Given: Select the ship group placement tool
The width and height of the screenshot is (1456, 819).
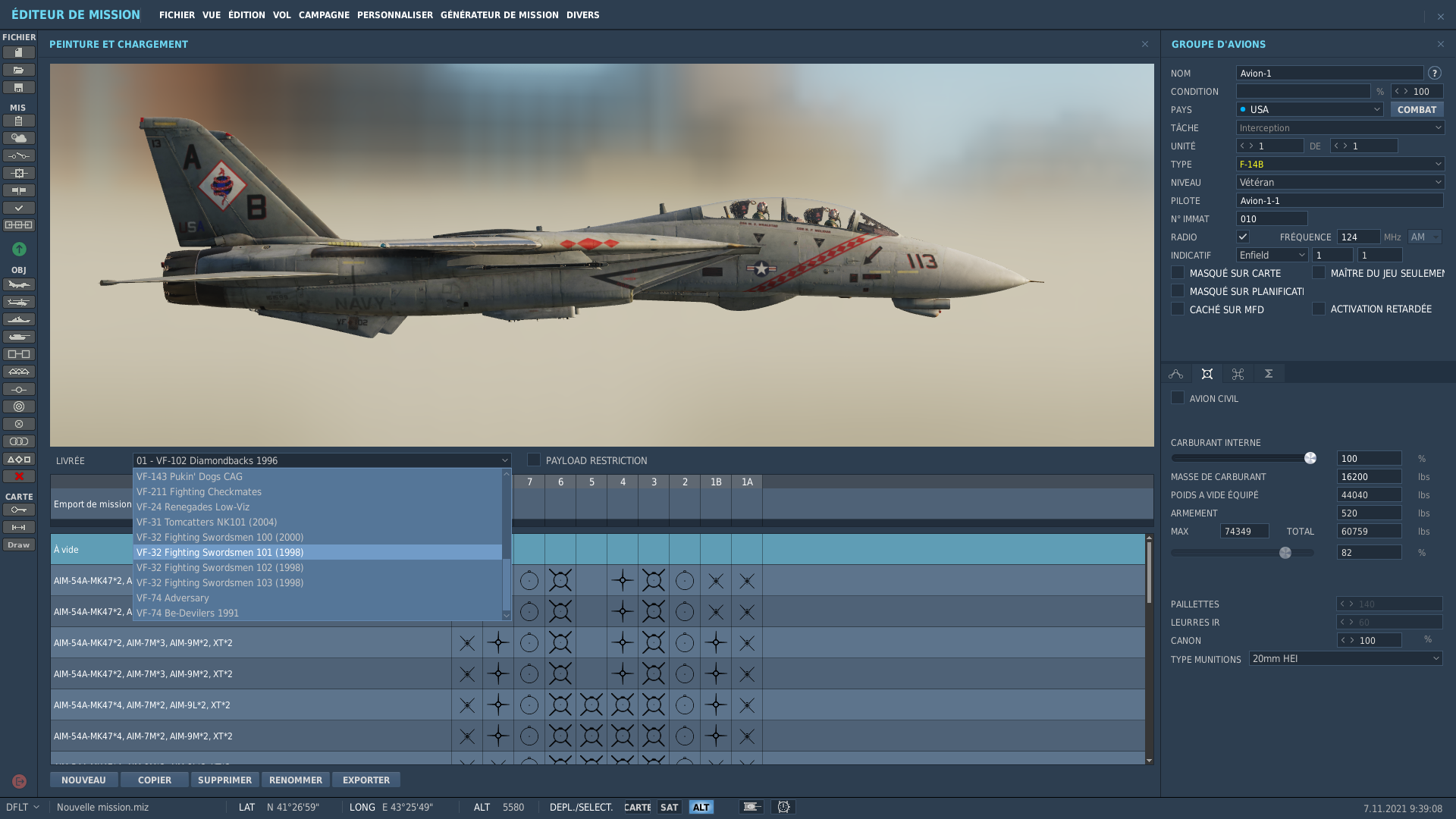Looking at the screenshot, I should coord(19,319).
